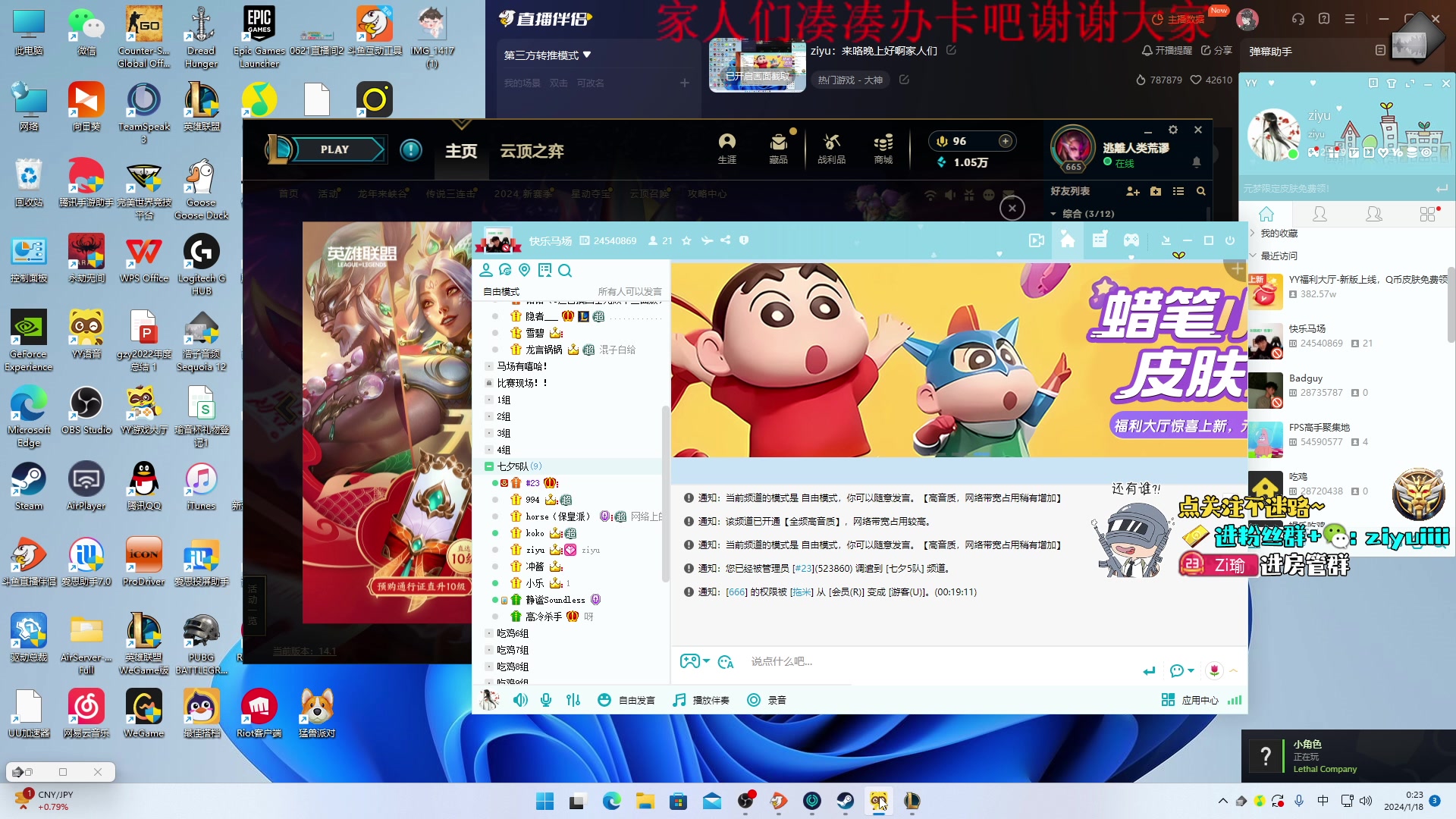Click the speaker volume icon in YY bottom bar
The width and height of the screenshot is (1456, 819).
click(x=520, y=700)
